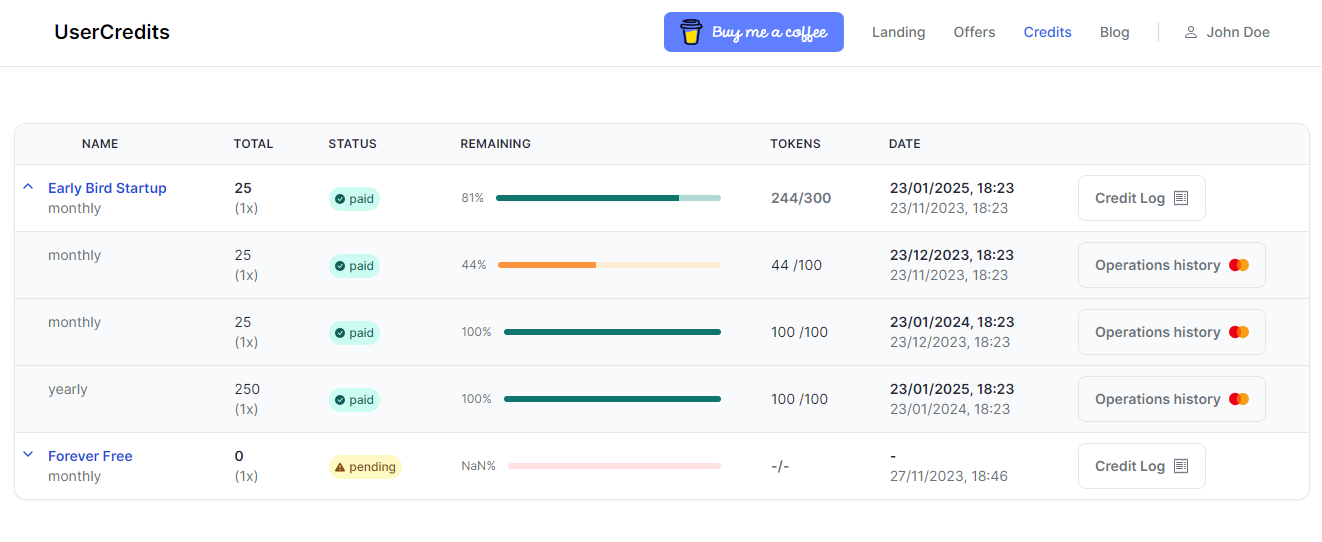This screenshot has width=1322, height=542.
Task: Click the -/- tokens value
Action: (x=780, y=466)
